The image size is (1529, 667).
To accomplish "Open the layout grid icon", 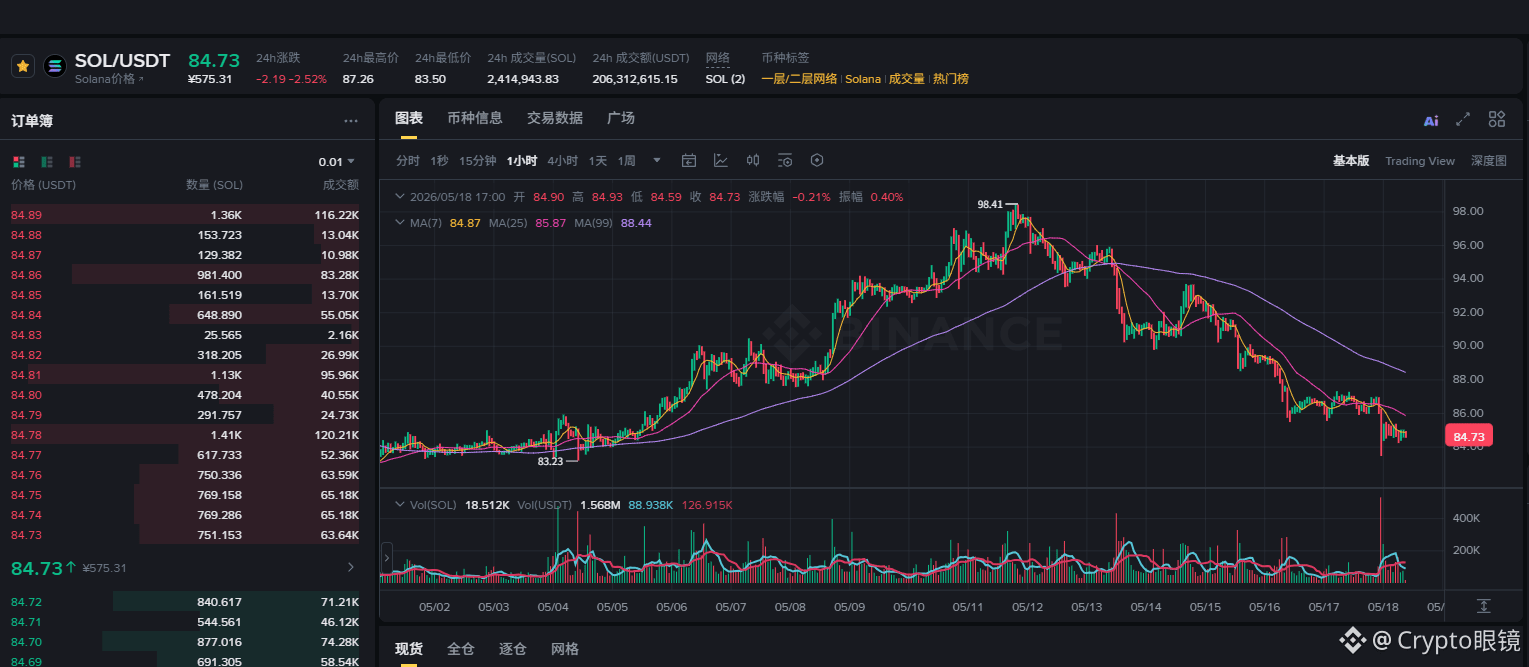I will pyautogui.click(x=1497, y=119).
